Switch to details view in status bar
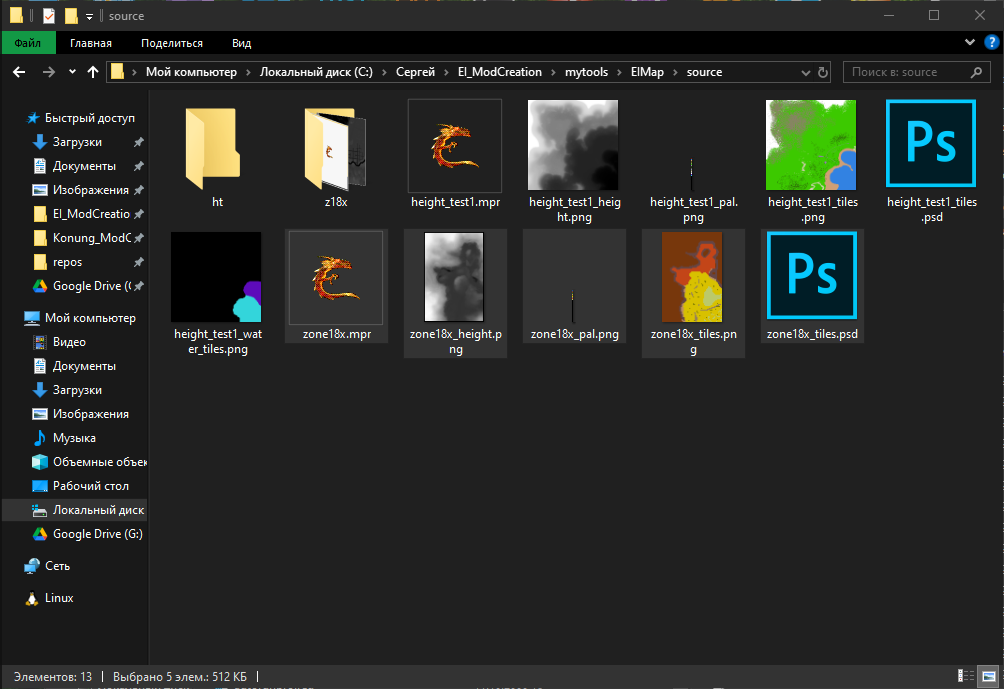Image resolution: width=1004 pixels, height=689 pixels. coord(966,676)
